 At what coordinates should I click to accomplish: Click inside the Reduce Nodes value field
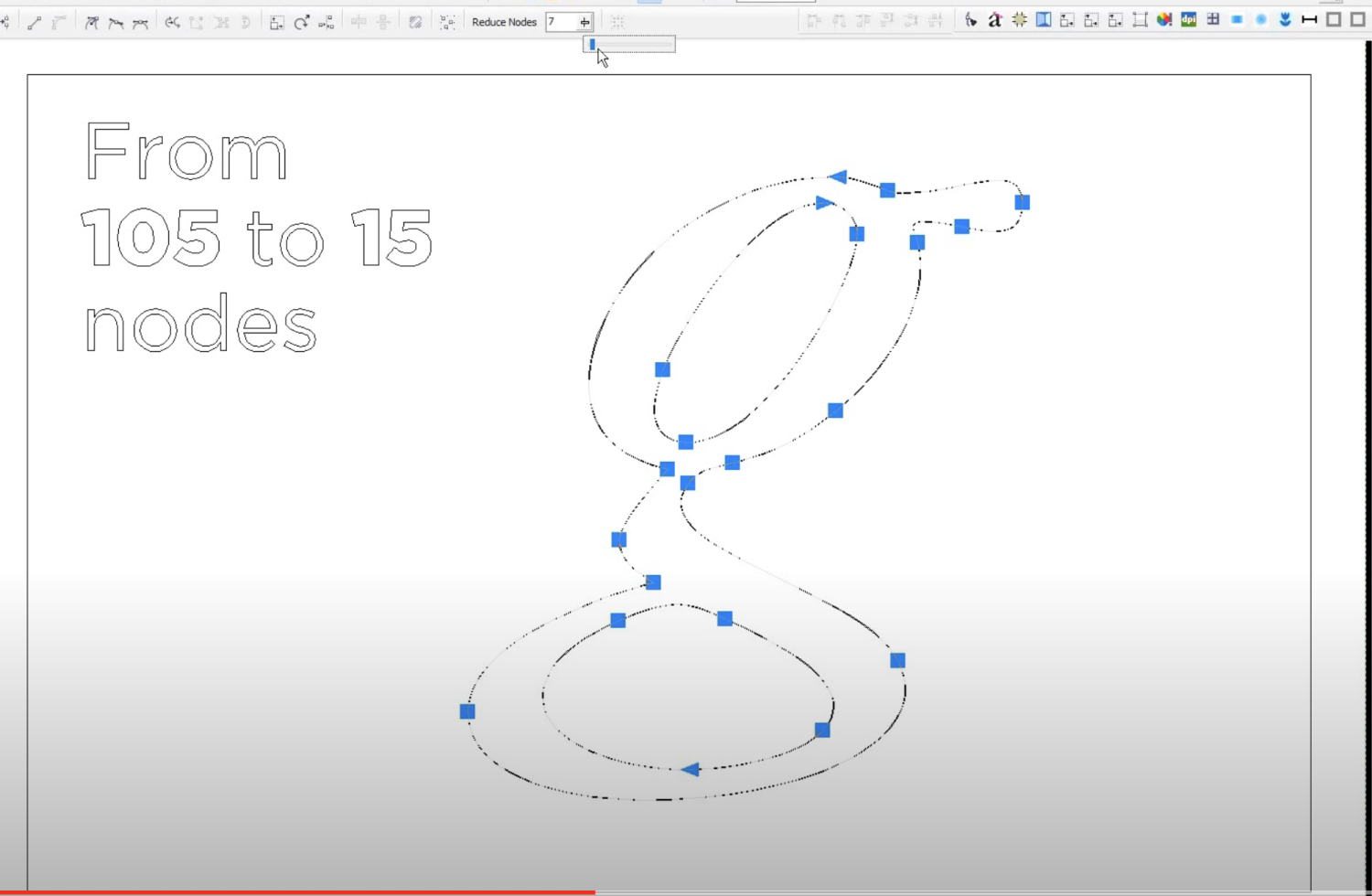coord(561,22)
